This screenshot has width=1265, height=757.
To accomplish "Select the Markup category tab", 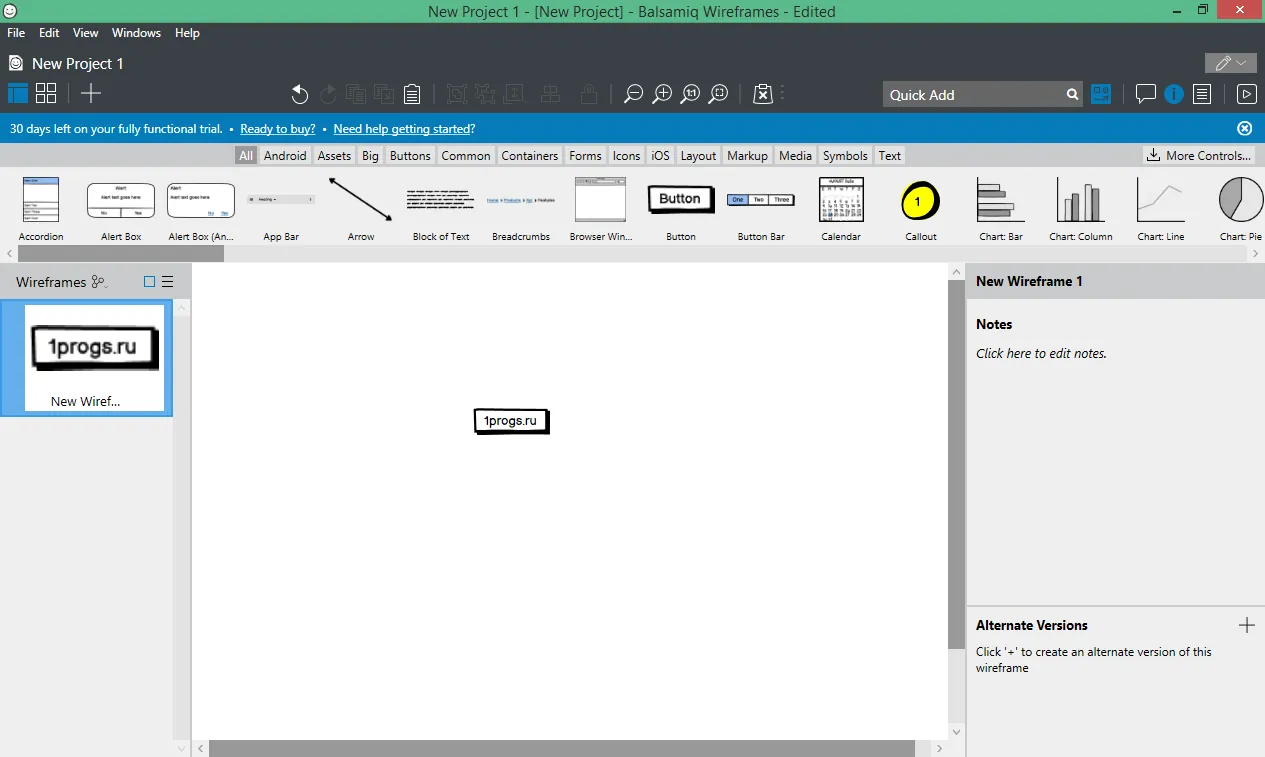I will tap(747, 155).
